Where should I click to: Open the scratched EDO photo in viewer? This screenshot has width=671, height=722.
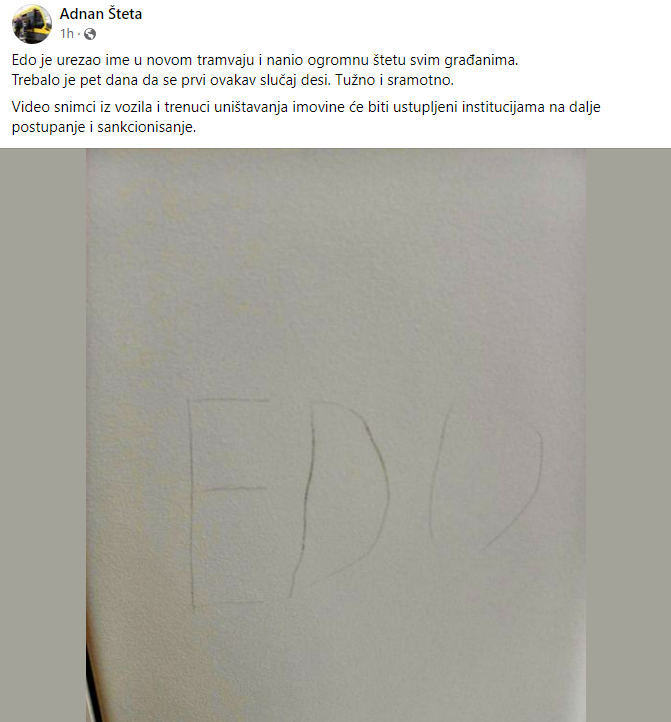pos(336,435)
